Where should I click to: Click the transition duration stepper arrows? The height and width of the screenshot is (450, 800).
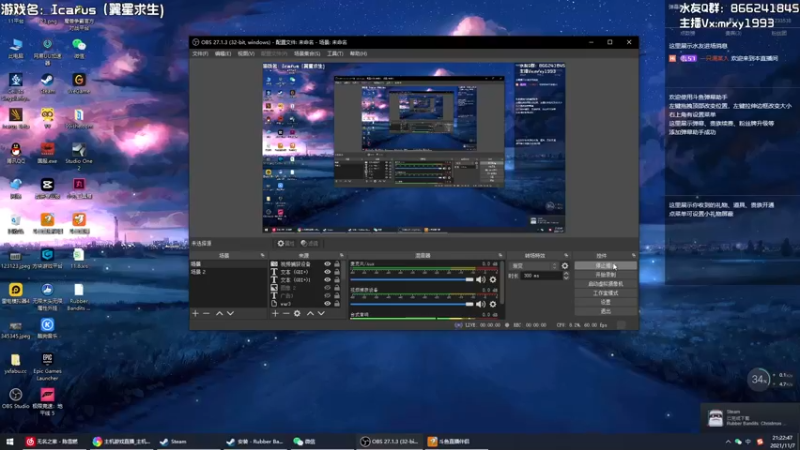pyautogui.click(x=566, y=276)
